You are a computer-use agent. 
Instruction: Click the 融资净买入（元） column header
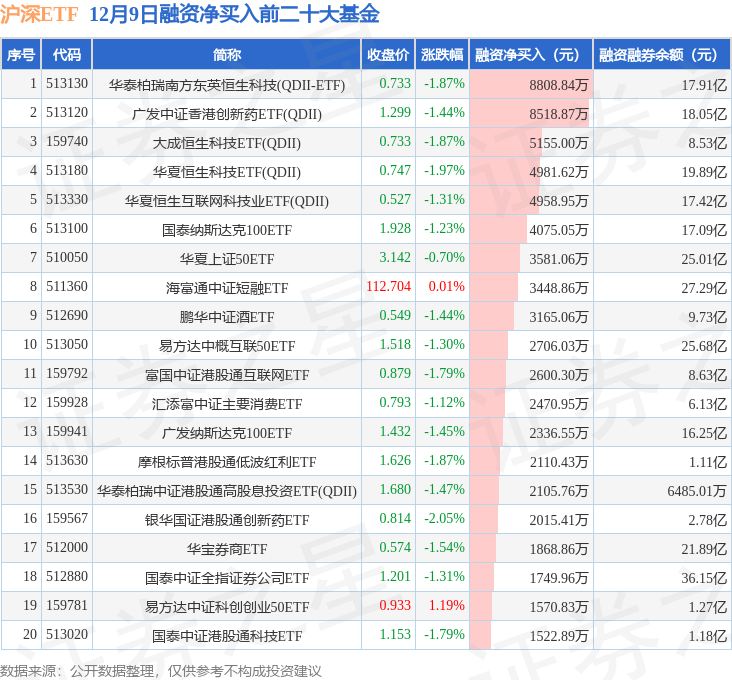pyautogui.click(x=531, y=55)
